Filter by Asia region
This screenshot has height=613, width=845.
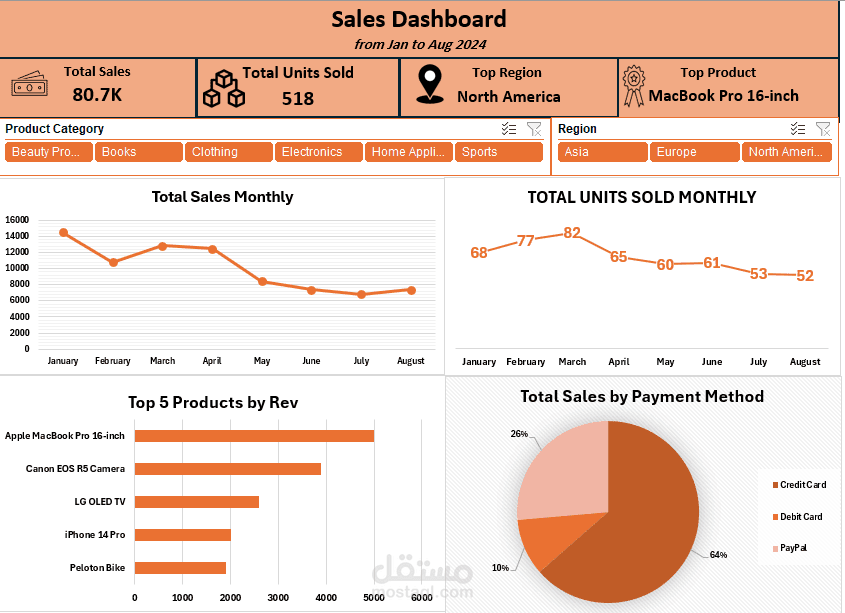[602, 152]
